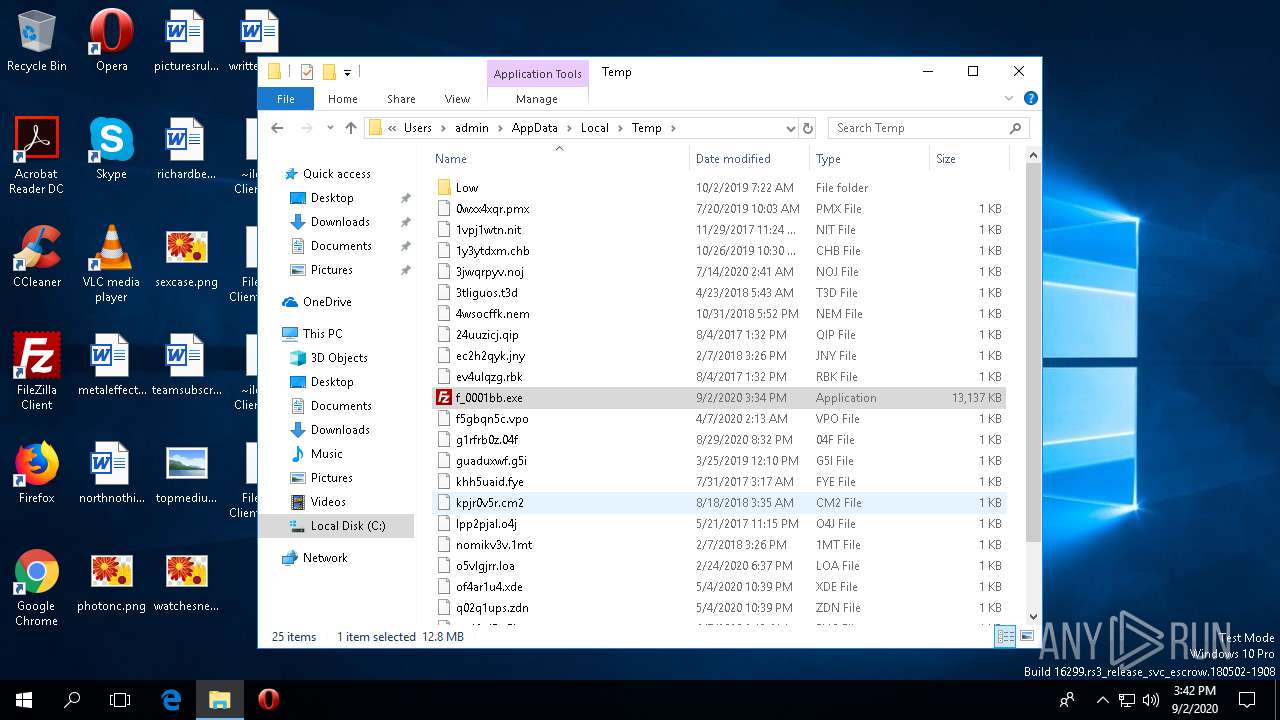The width and height of the screenshot is (1280, 720).
Task: Click the Properties quick access toolbar icon
Action: point(307,72)
